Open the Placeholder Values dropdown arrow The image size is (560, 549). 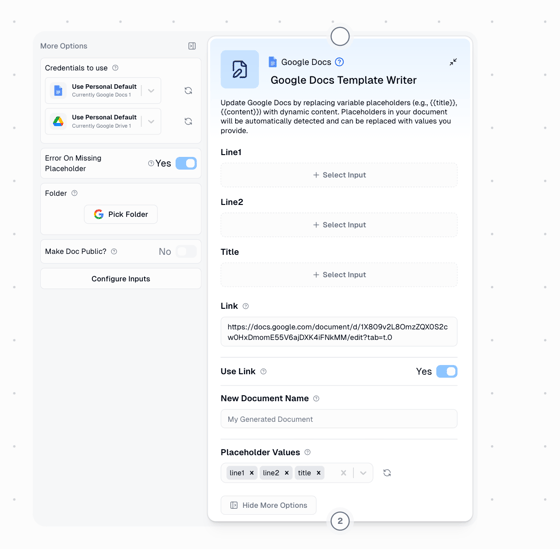click(363, 473)
